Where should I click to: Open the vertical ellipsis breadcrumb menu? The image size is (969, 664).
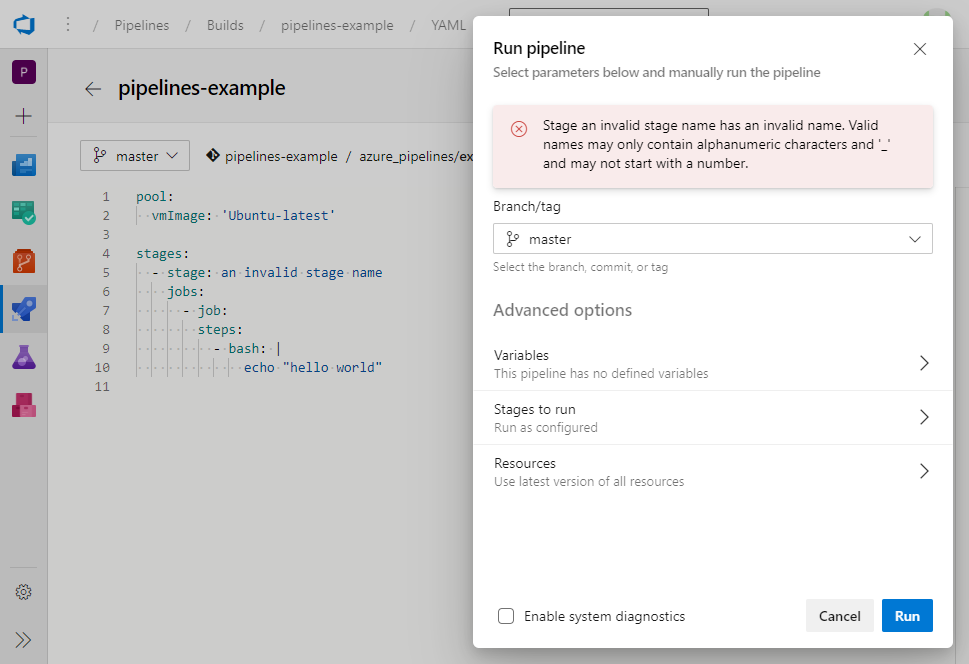tap(68, 25)
